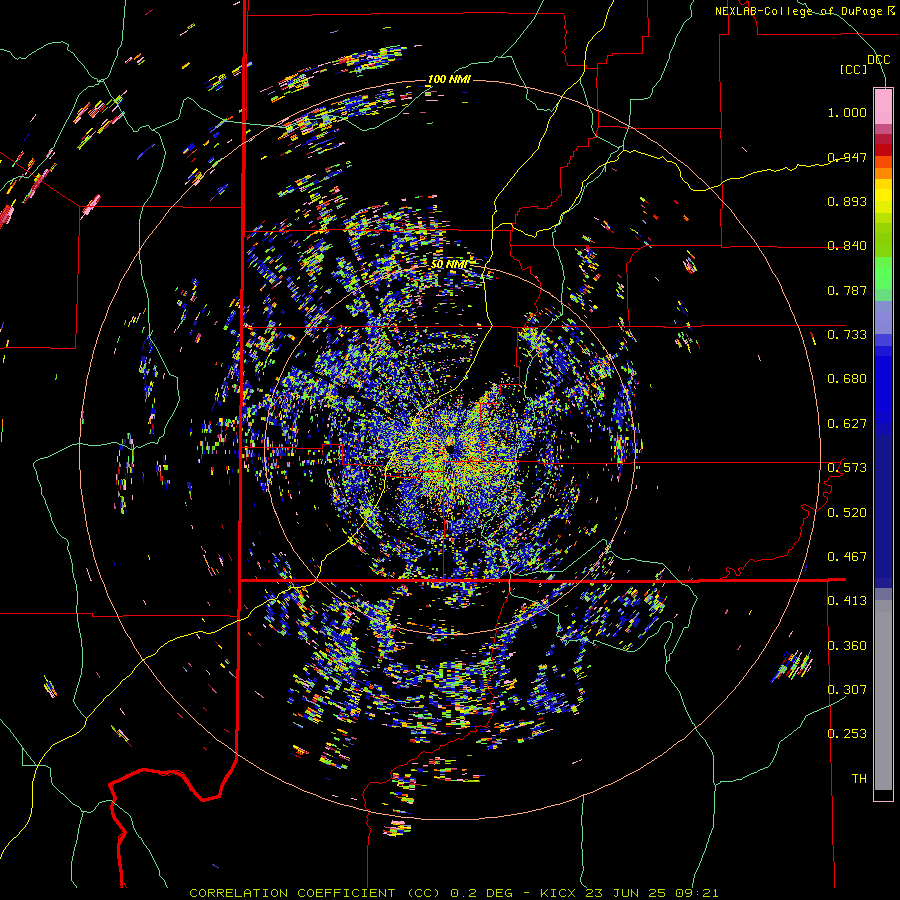Click the Correlation Coefficient caption at bottom
The height and width of the screenshot is (900, 900).
click(453, 893)
